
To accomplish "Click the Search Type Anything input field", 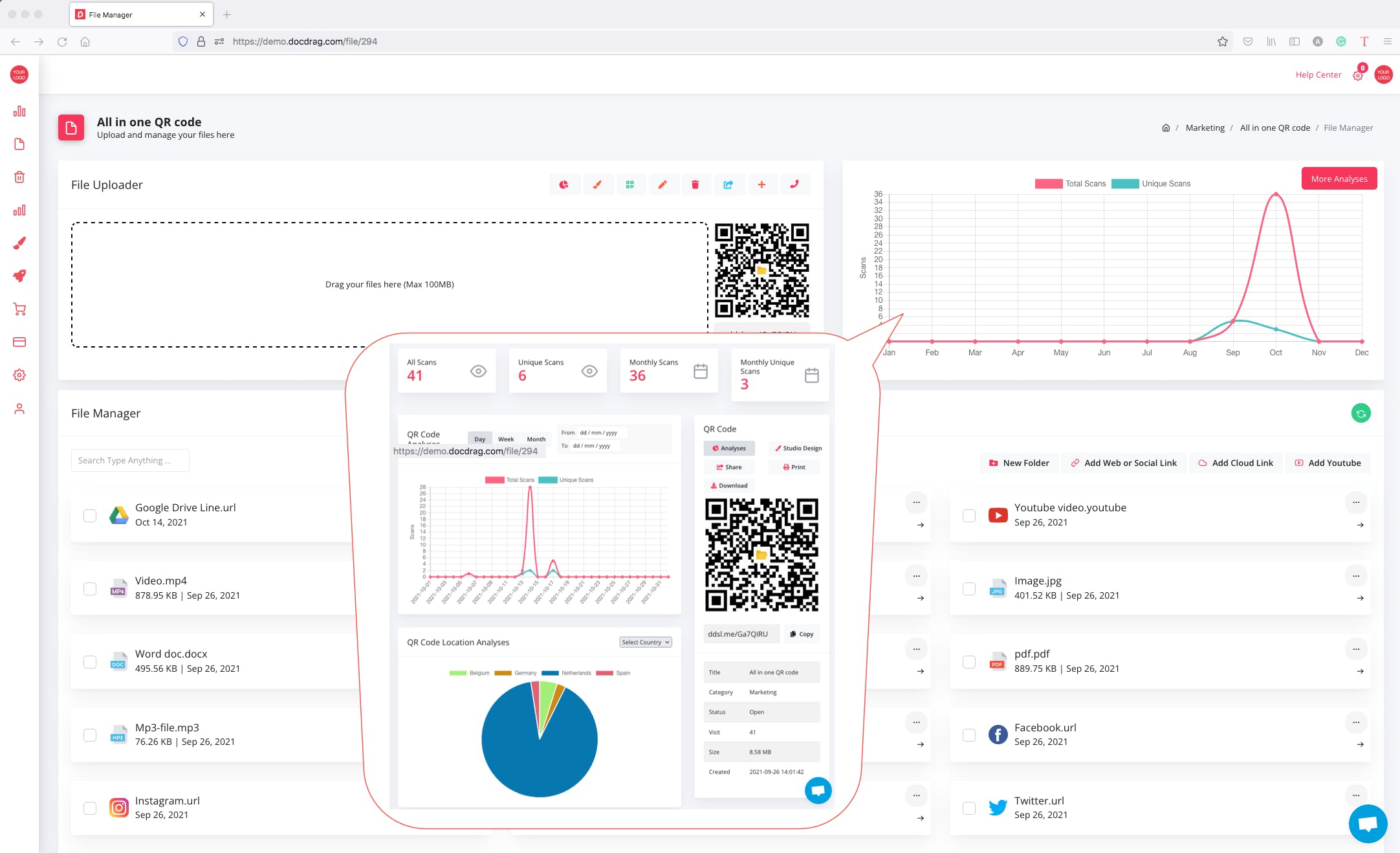I will 130,460.
